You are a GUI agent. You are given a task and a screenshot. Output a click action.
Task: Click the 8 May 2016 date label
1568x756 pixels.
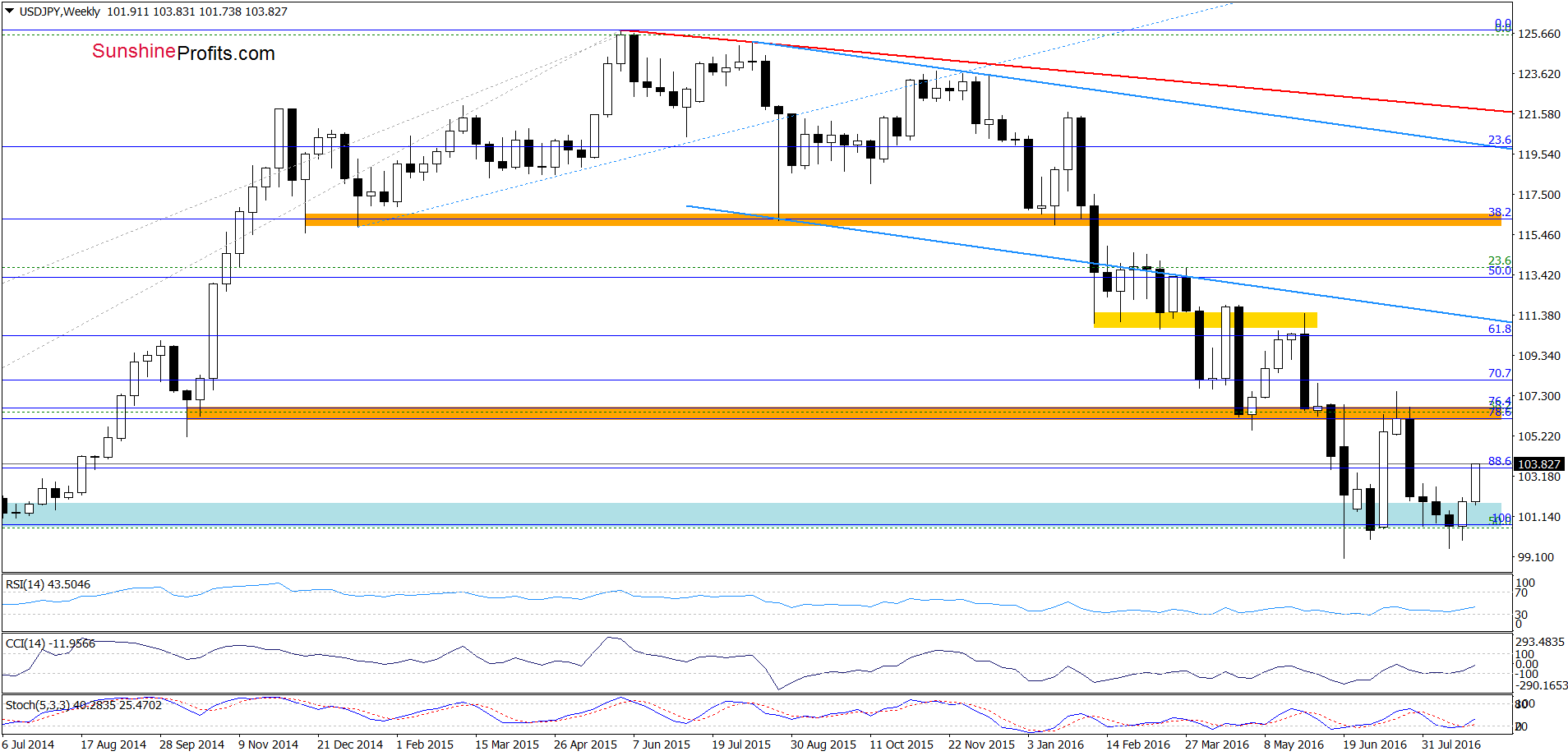[1294, 744]
